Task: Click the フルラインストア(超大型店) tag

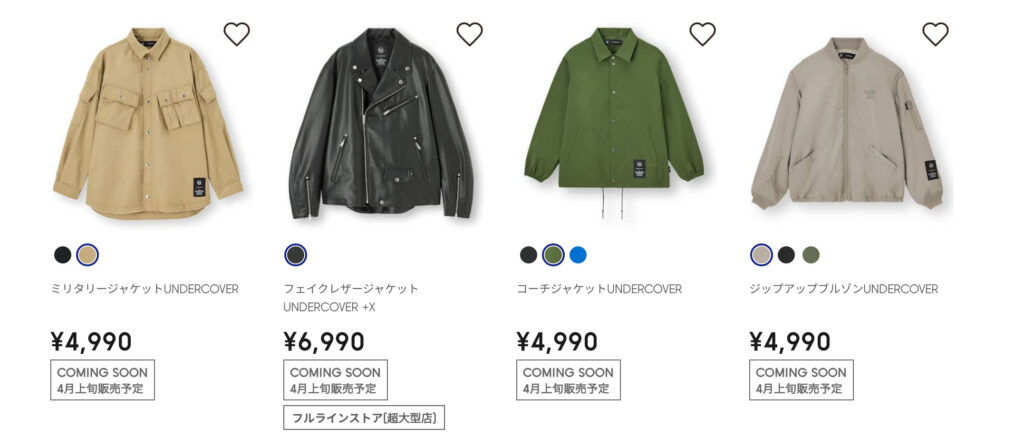Action: (x=364, y=418)
